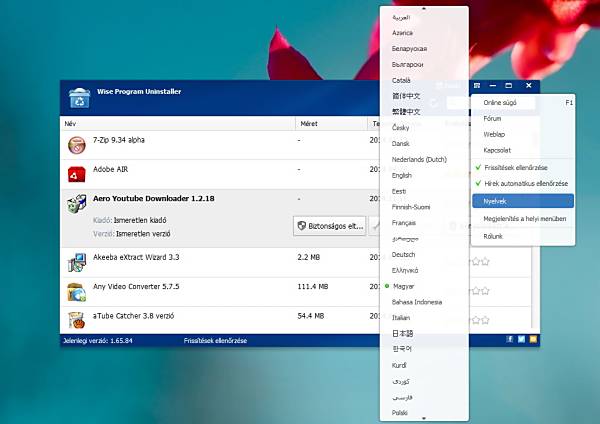
Task: Select the aTube Catcher 3.8 verzió name
Action: pos(133,316)
